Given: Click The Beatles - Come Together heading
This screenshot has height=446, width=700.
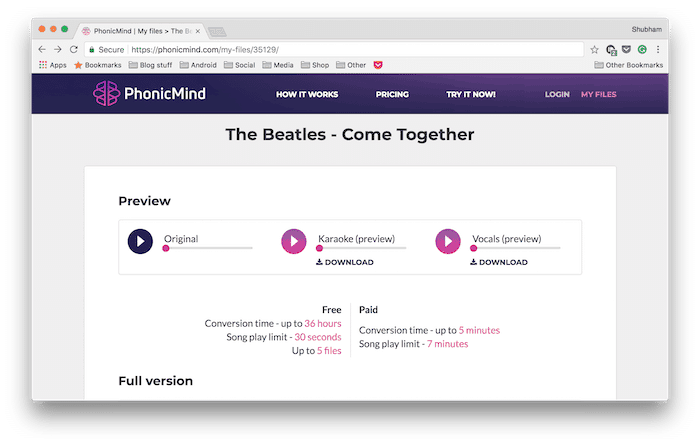Looking at the screenshot, I should coord(350,134).
